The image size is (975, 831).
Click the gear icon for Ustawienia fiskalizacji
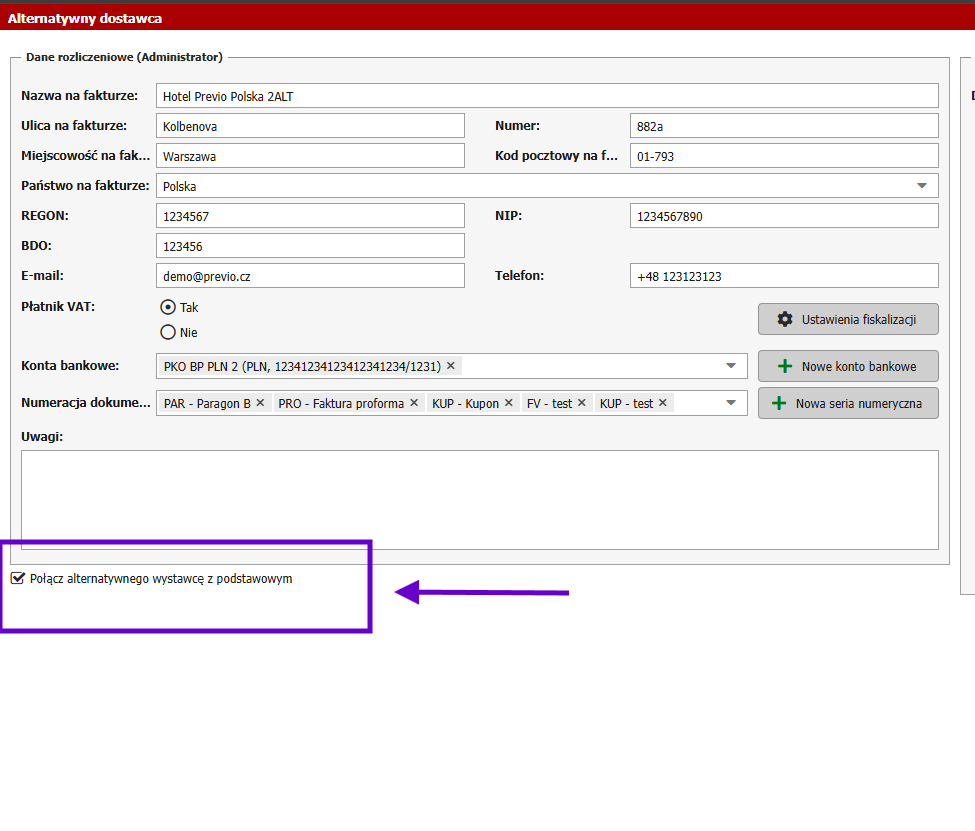(784, 319)
